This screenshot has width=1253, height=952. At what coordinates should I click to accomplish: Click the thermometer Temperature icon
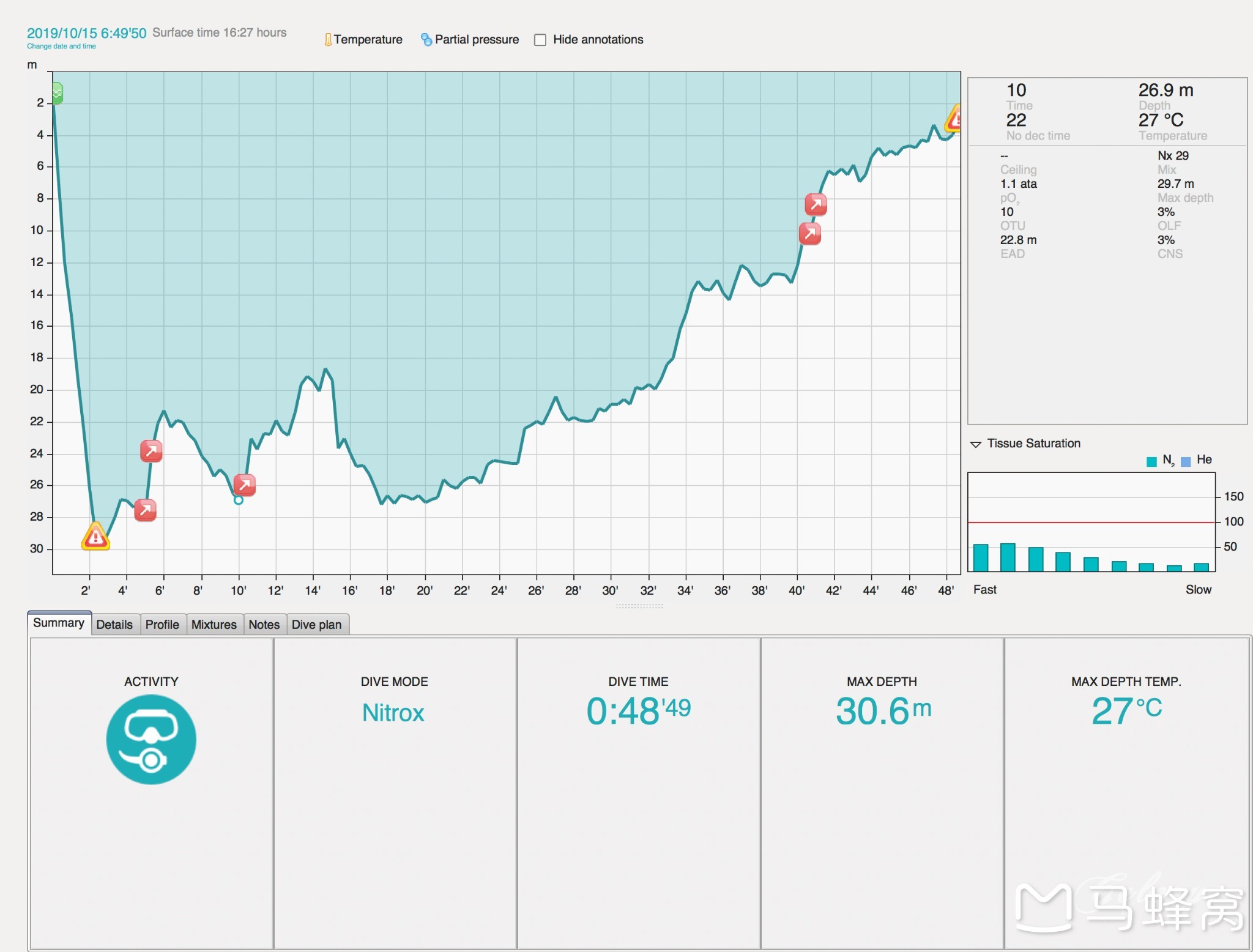pos(328,40)
